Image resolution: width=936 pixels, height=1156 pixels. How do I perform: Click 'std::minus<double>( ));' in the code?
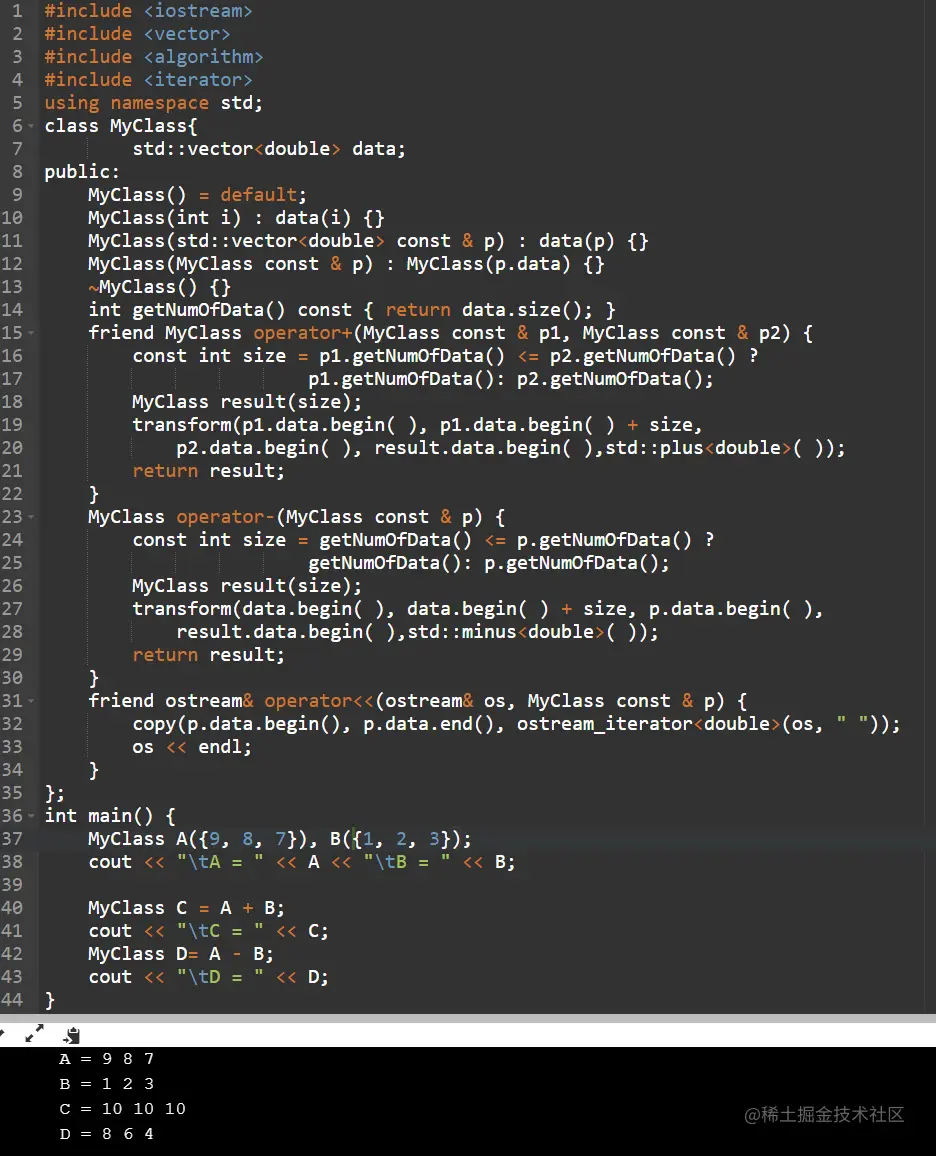click(x=533, y=632)
